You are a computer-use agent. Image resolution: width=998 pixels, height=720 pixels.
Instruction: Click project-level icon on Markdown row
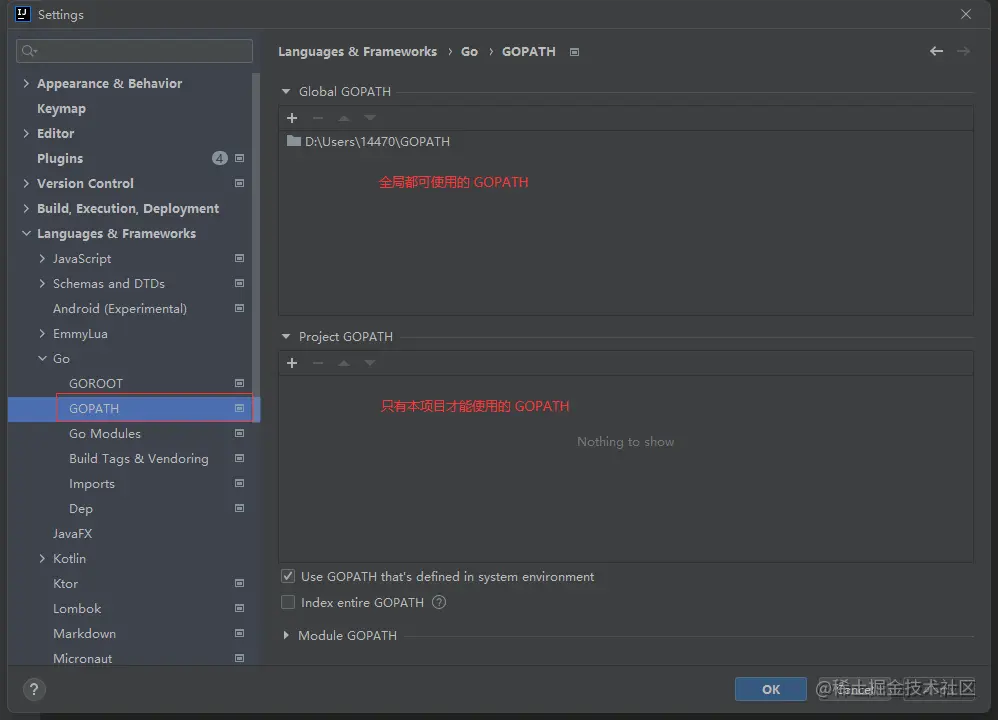[x=239, y=633]
